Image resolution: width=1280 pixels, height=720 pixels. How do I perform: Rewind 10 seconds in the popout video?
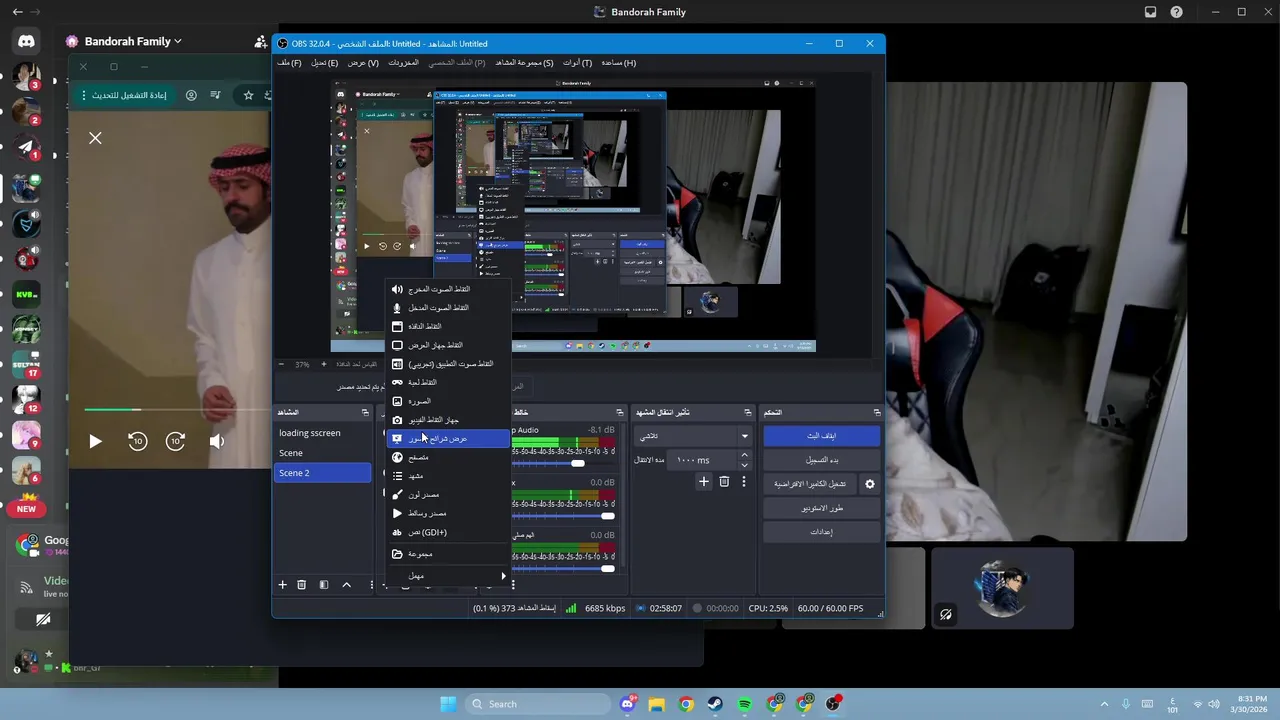click(x=138, y=441)
